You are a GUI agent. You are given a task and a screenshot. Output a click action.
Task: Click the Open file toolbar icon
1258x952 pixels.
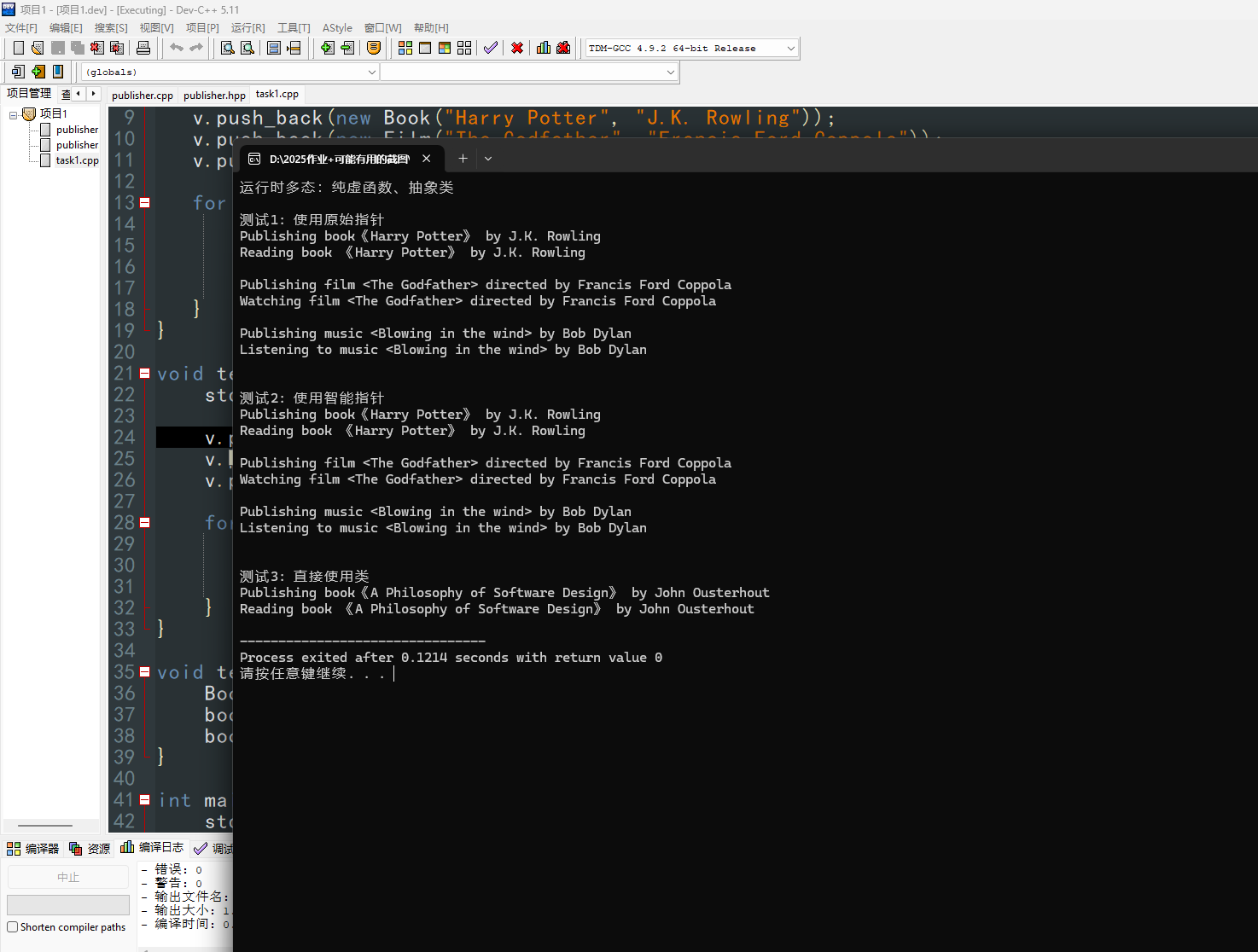[38, 48]
